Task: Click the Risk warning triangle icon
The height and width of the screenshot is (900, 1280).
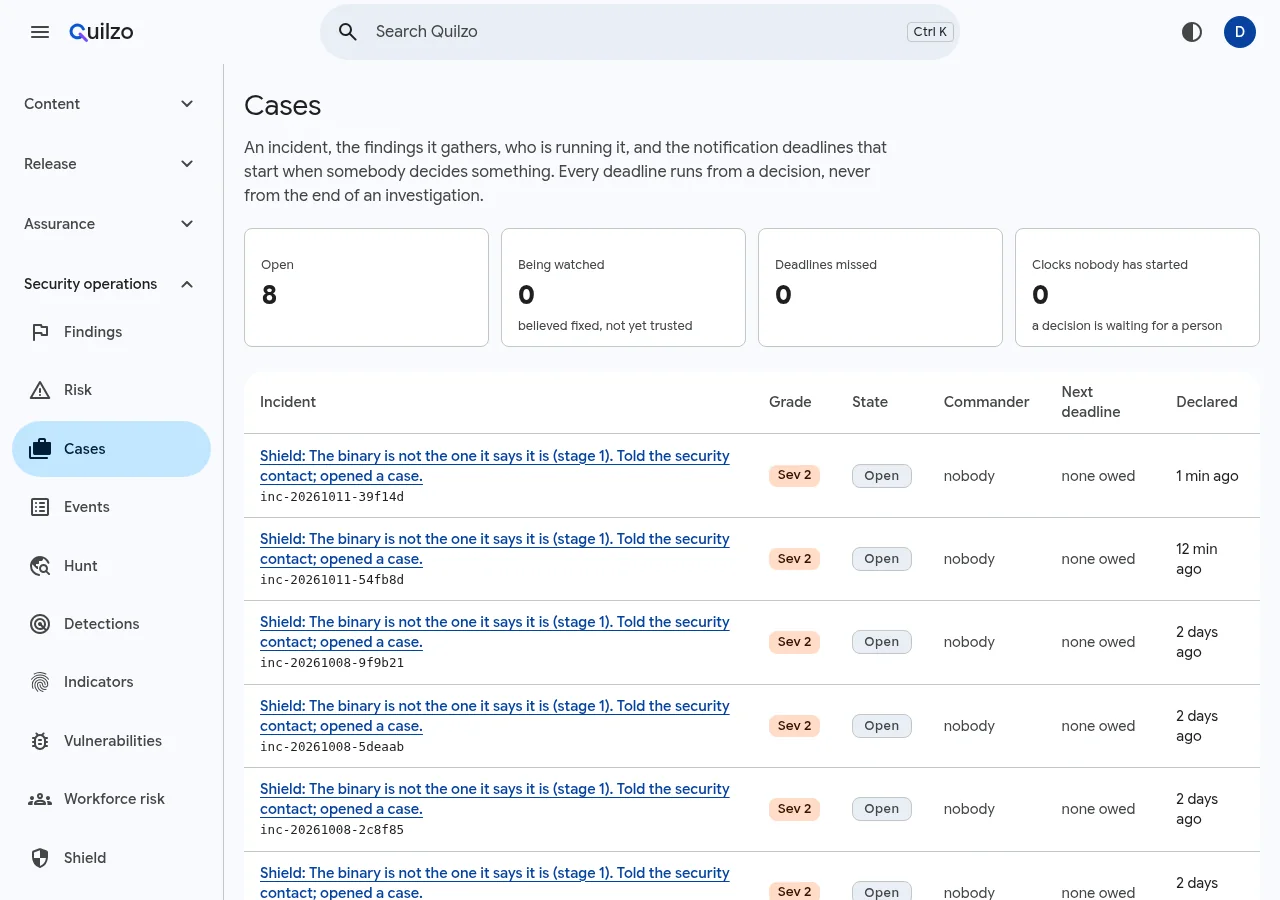Action: pos(40,390)
